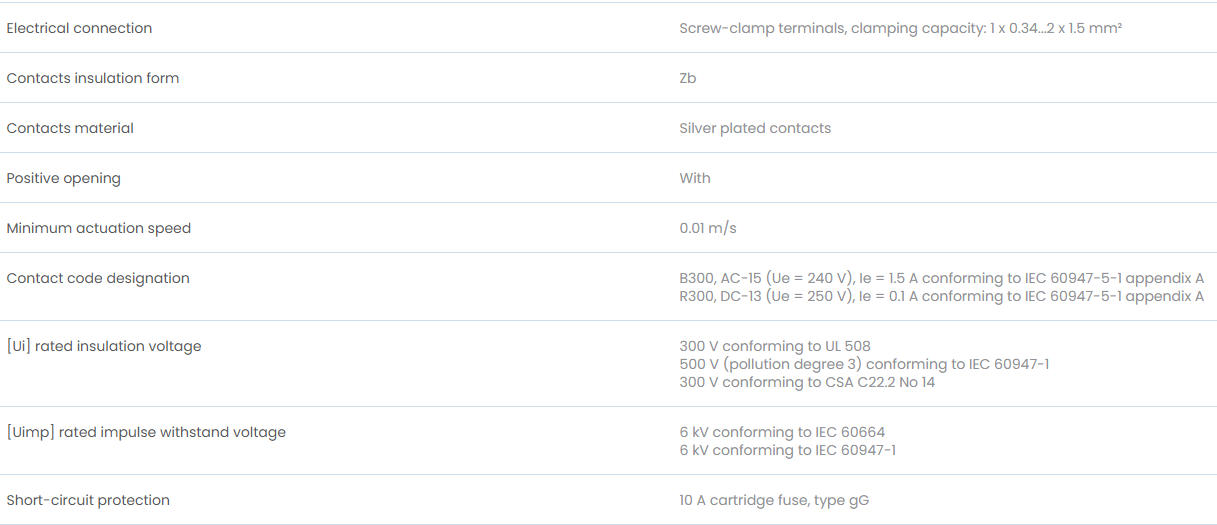The width and height of the screenshot is (1217, 525).
Task: Click the Contacts material row label
Action: pos(70,128)
